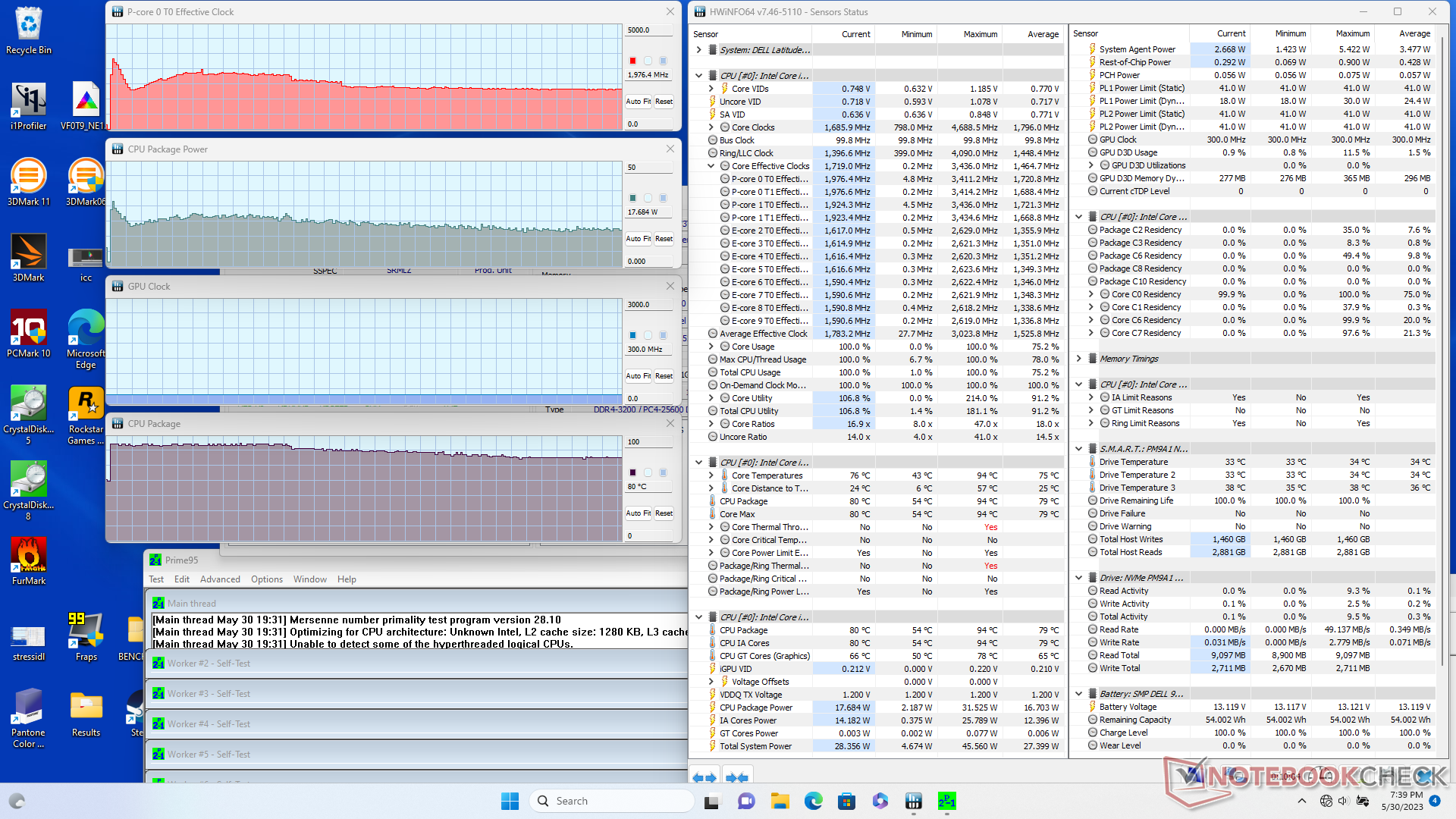Screen dimensions: 1456x819
Task: Expand the Memory Timings section
Action: (1078, 359)
